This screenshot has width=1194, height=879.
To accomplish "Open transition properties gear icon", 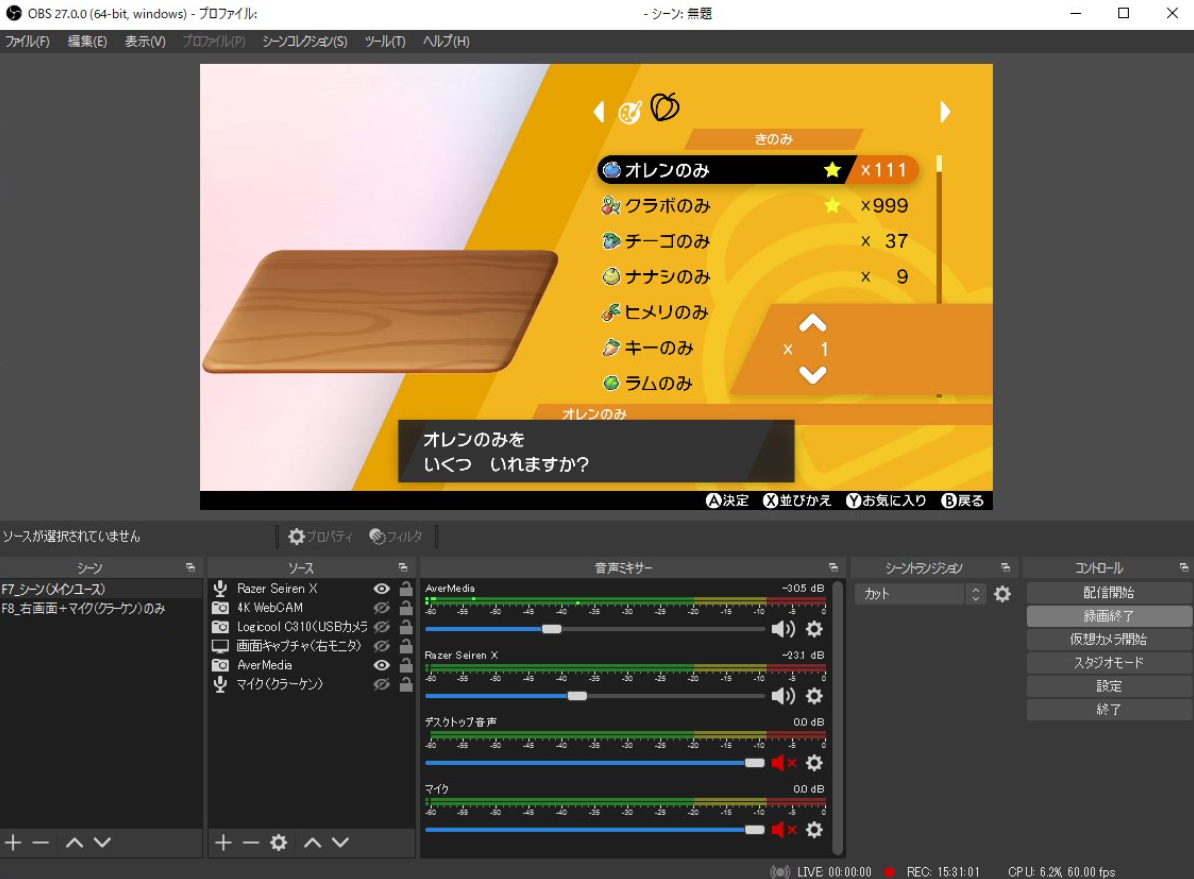I will pyautogui.click(x=1003, y=594).
